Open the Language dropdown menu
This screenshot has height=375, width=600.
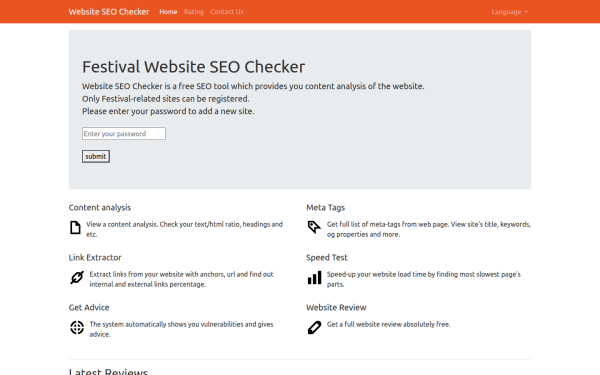(x=509, y=12)
